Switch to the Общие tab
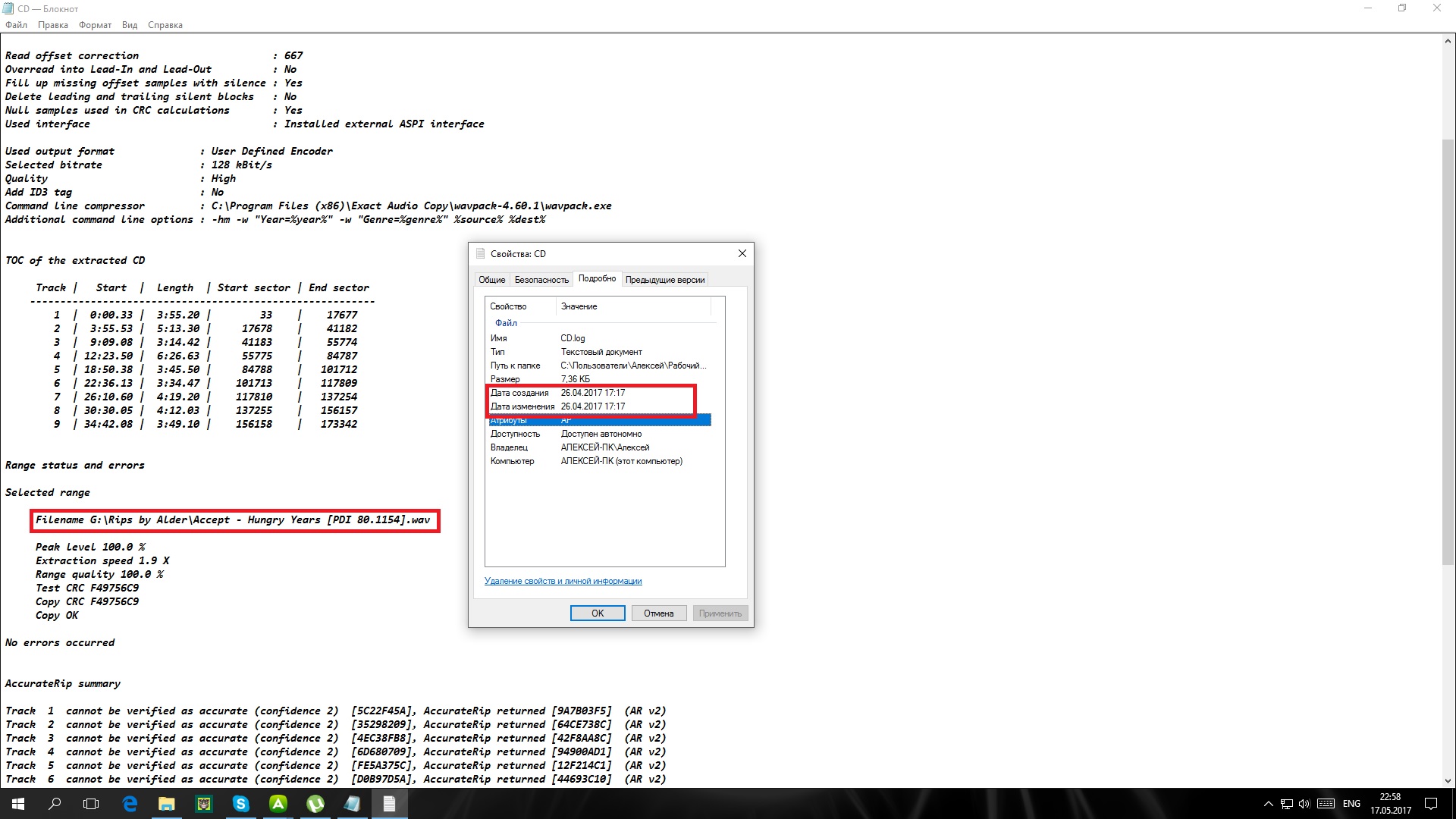Screen dimensions: 1456x819 (491, 280)
